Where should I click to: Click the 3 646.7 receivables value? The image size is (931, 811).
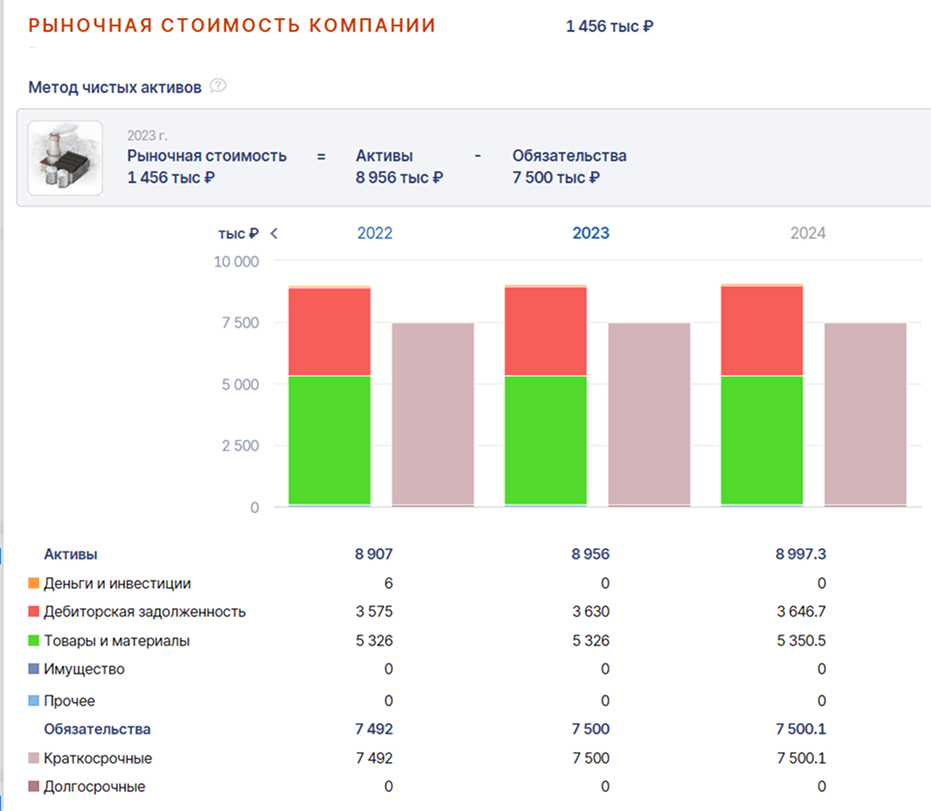801,612
